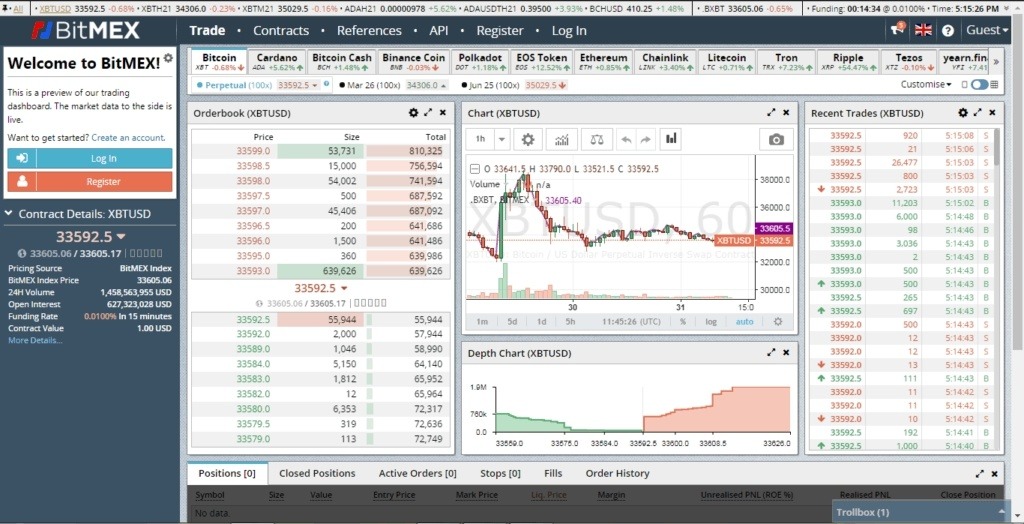Select the 1h chart interval box
1024x524 pixels.
click(x=481, y=139)
